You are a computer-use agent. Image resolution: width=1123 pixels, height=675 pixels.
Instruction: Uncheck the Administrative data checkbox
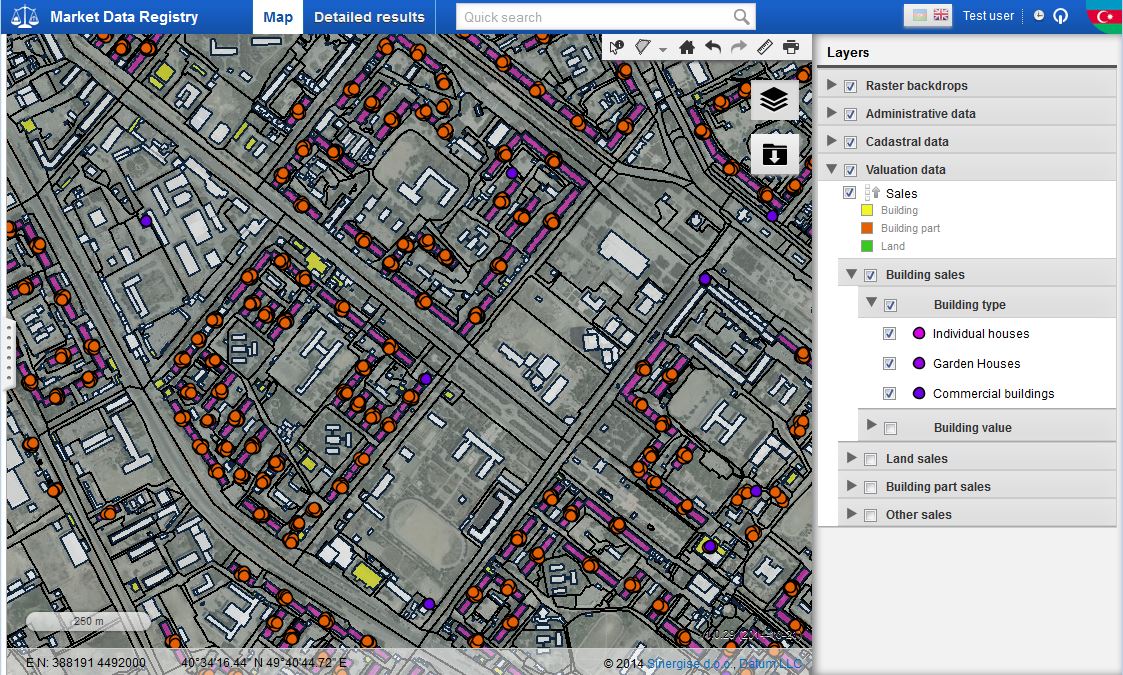tap(850, 114)
